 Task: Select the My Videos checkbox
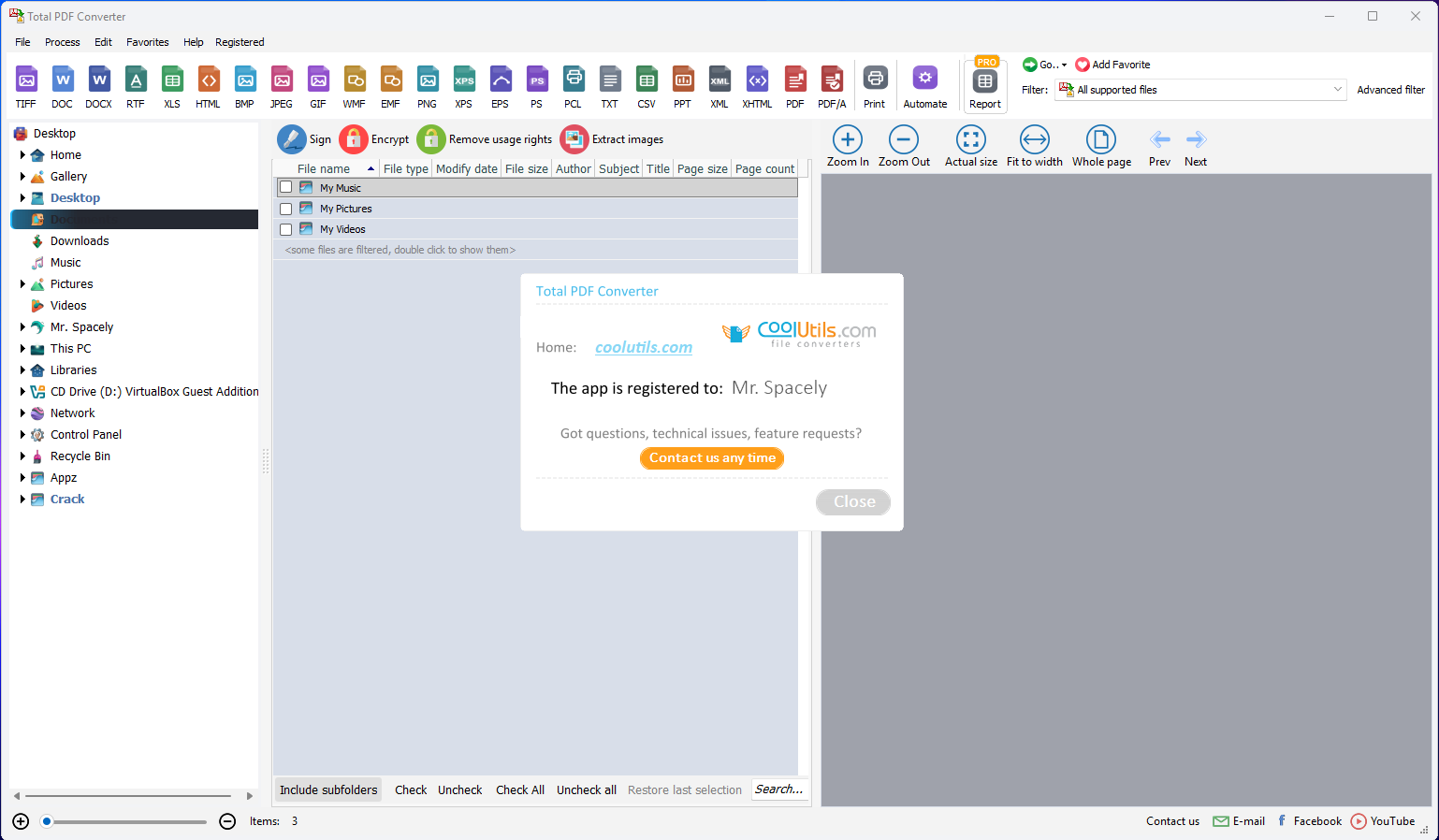tap(286, 229)
